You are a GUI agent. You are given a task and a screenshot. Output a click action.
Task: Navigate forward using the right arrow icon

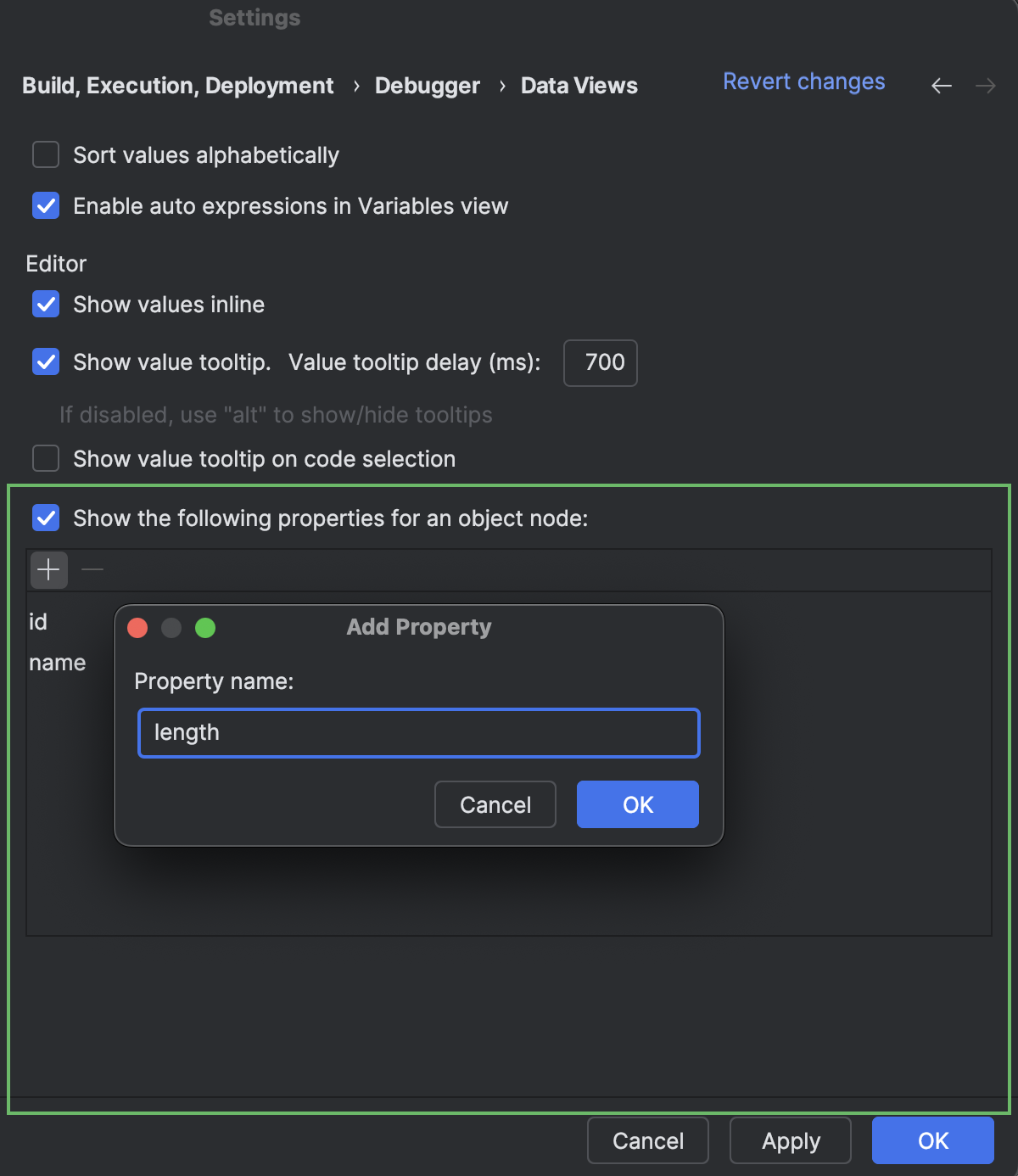click(x=985, y=86)
